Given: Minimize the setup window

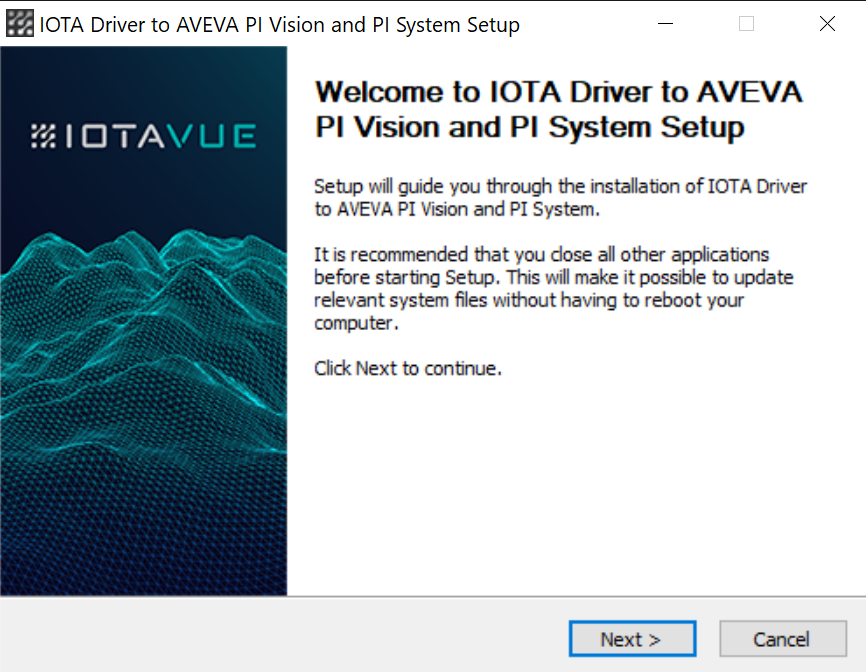Looking at the screenshot, I should tap(666, 24).
